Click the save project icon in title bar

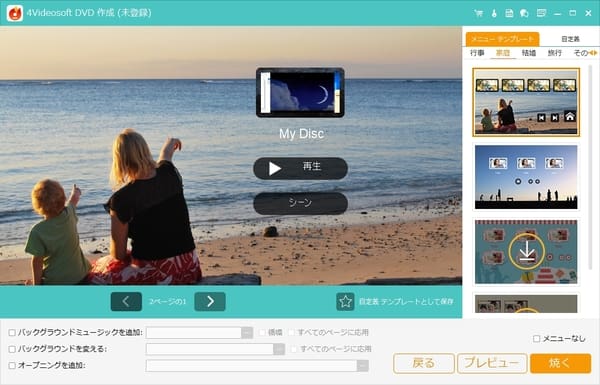[x=509, y=13]
